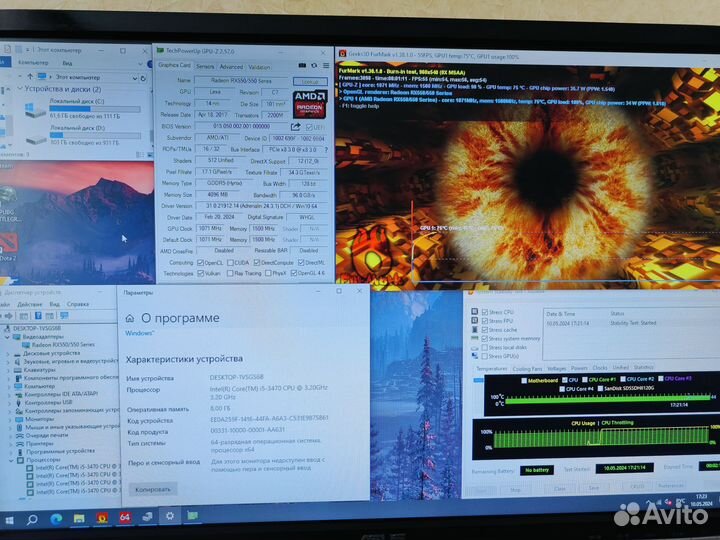Expand the Принтеры node
This screenshot has height=540, width=720.
pos(11,444)
